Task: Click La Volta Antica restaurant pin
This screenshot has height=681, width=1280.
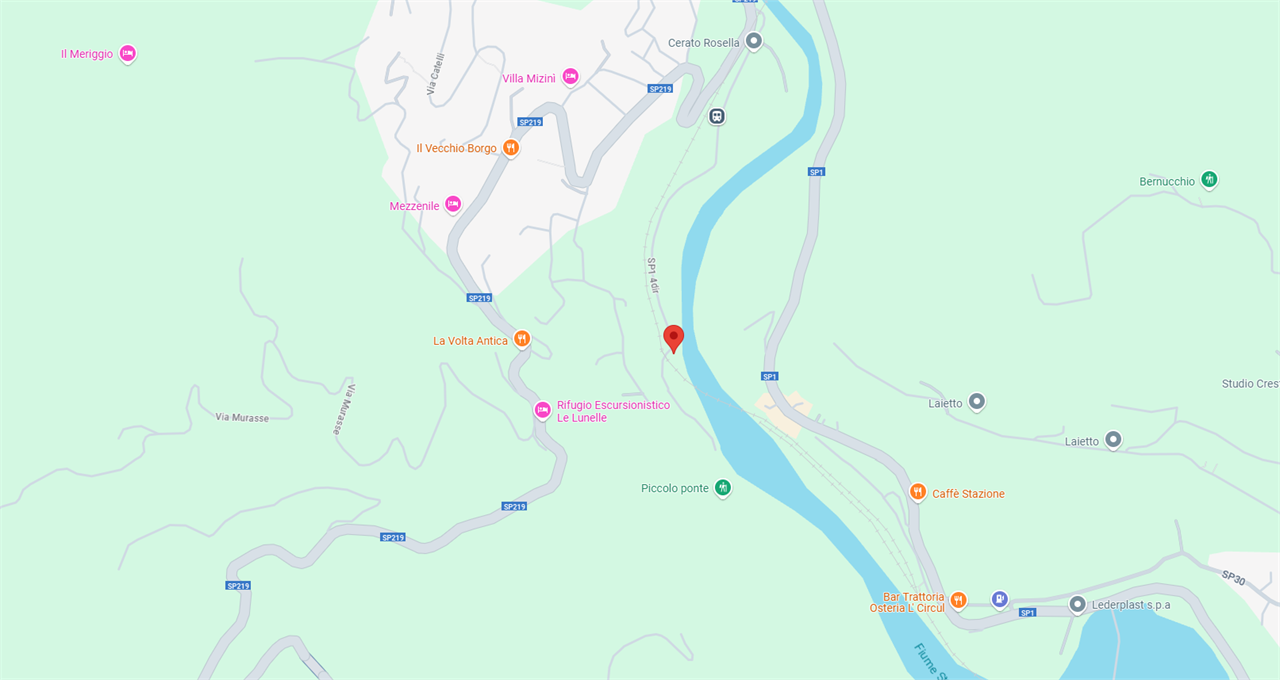Action: click(521, 340)
